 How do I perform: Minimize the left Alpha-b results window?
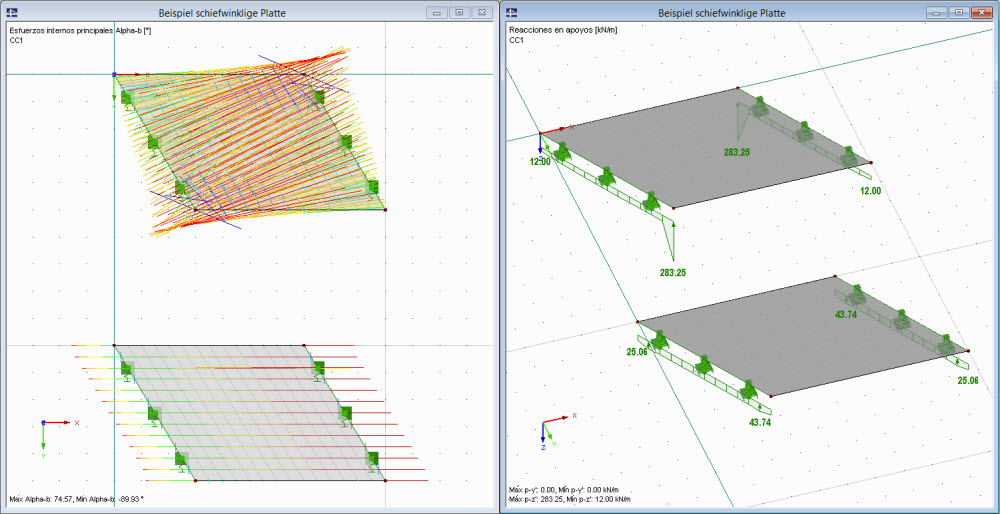[x=438, y=13]
